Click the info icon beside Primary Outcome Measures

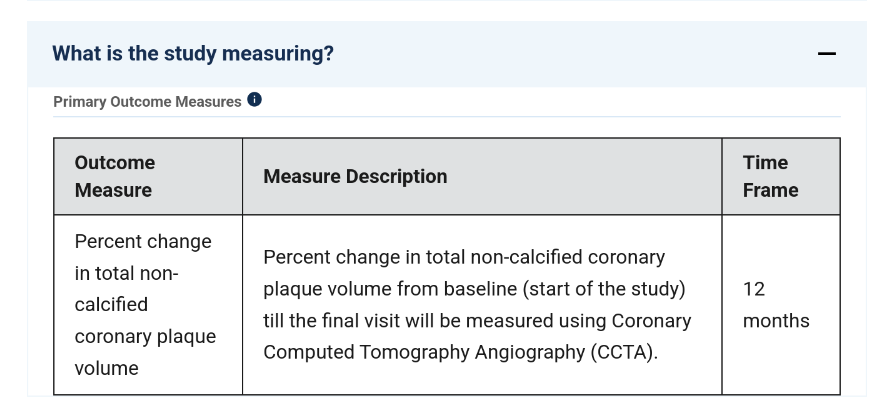(255, 100)
